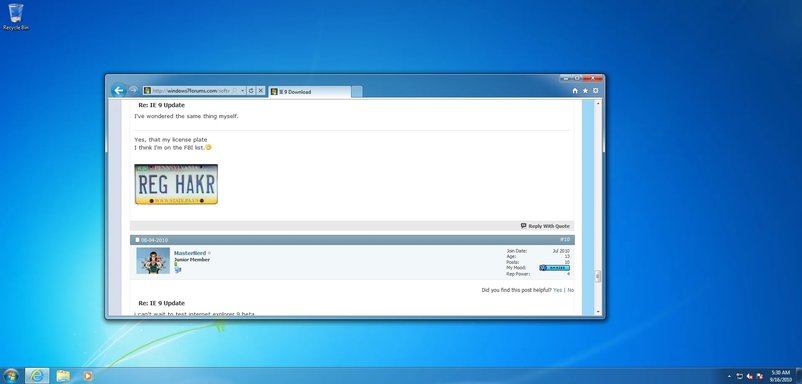Click the Re: IE 9 Update title in post #10
This screenshot has height=384, width=802.
162,303
